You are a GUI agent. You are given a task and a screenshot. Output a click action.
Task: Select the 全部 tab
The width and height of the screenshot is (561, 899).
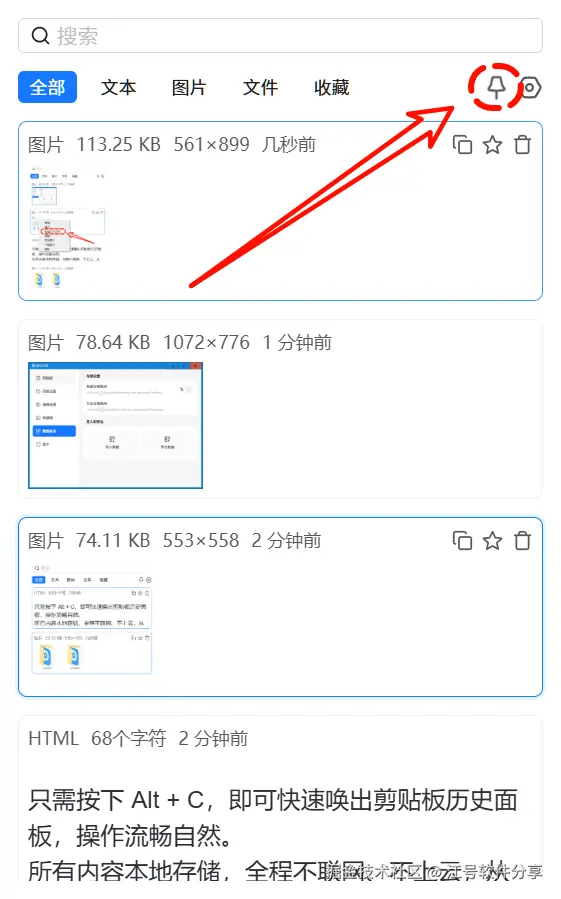click(x=48, y=87)
